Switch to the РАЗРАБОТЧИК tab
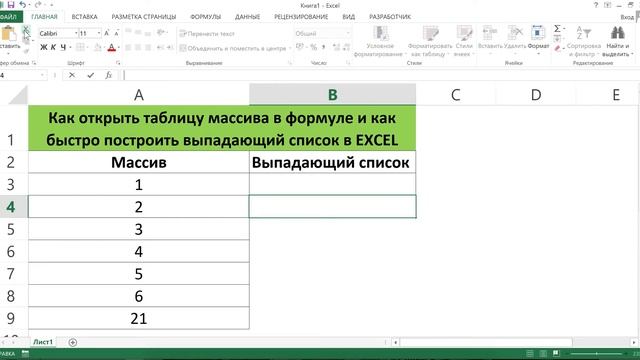 [x=390, y=17]
